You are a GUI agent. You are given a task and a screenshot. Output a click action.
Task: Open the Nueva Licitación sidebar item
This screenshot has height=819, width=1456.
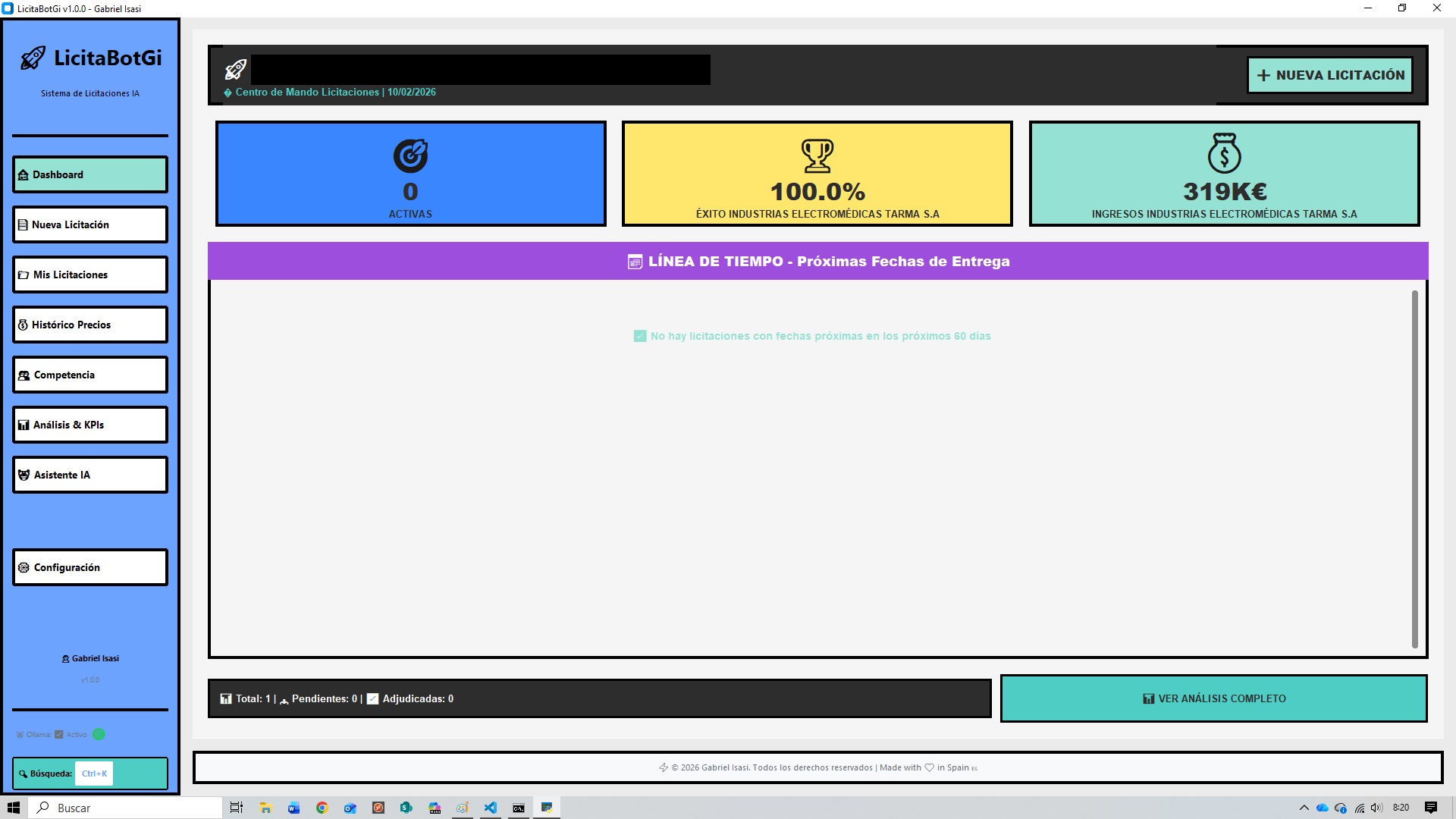[x=89, y=224]
